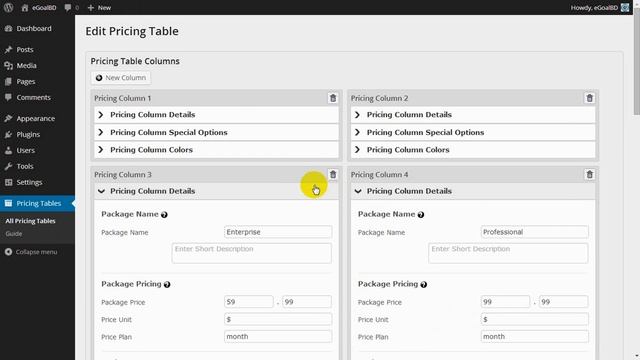Click the Enterprise package name field

[x=278, y=232]
